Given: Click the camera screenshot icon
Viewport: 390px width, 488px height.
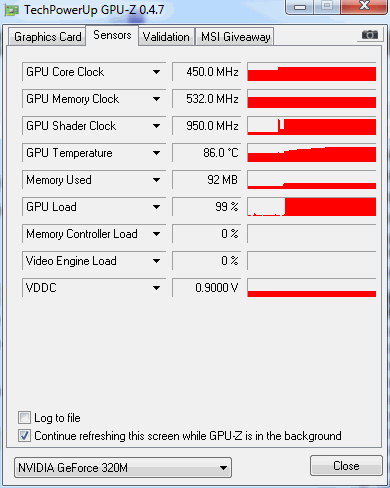Looking at the screenshot, I should (x=370, y=35).
